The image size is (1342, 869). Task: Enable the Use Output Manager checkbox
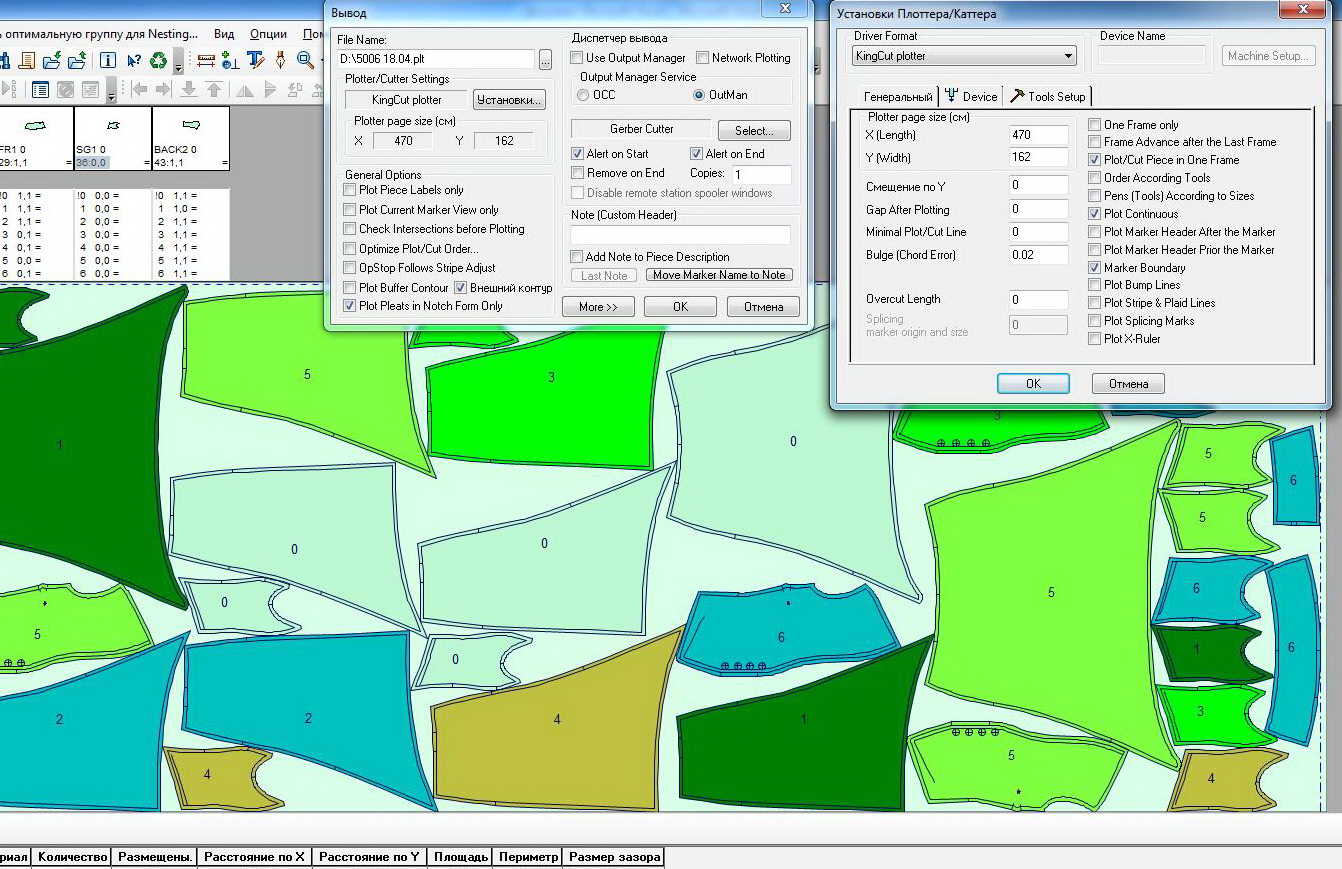point(577,58)
